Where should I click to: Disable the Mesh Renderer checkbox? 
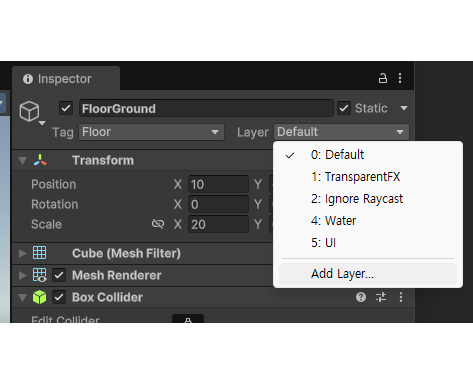click(x=59, y=275)
